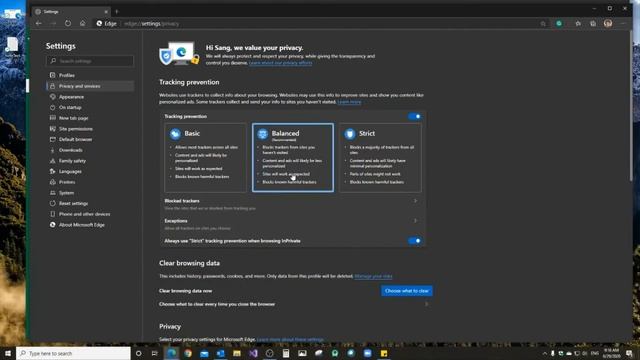
Task: Open a new tab with the plus button
Action: 117,11
